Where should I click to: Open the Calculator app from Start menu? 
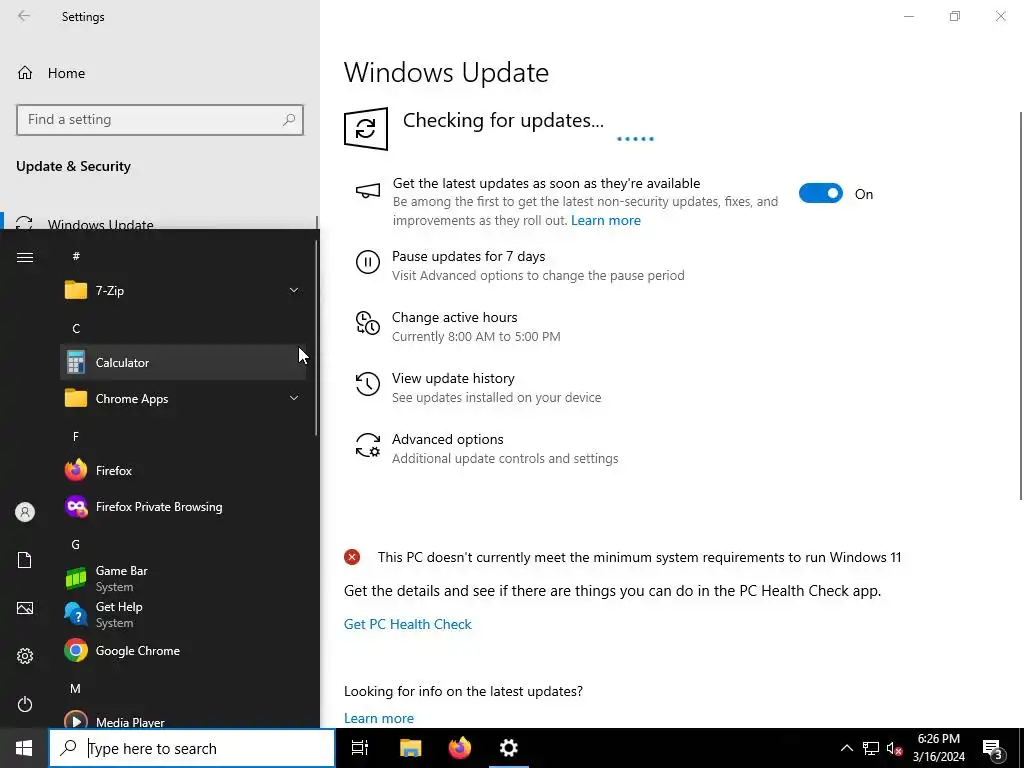[x=183, y=362]
